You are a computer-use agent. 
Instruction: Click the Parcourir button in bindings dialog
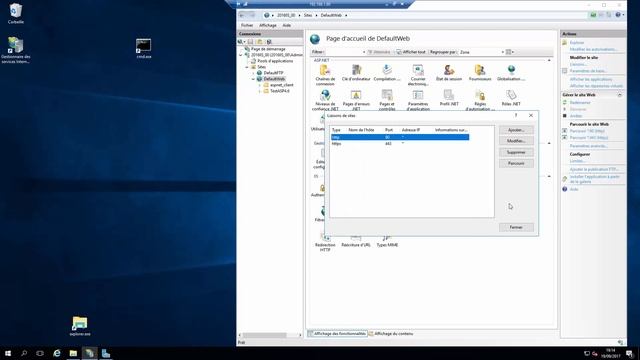(516, 163)
